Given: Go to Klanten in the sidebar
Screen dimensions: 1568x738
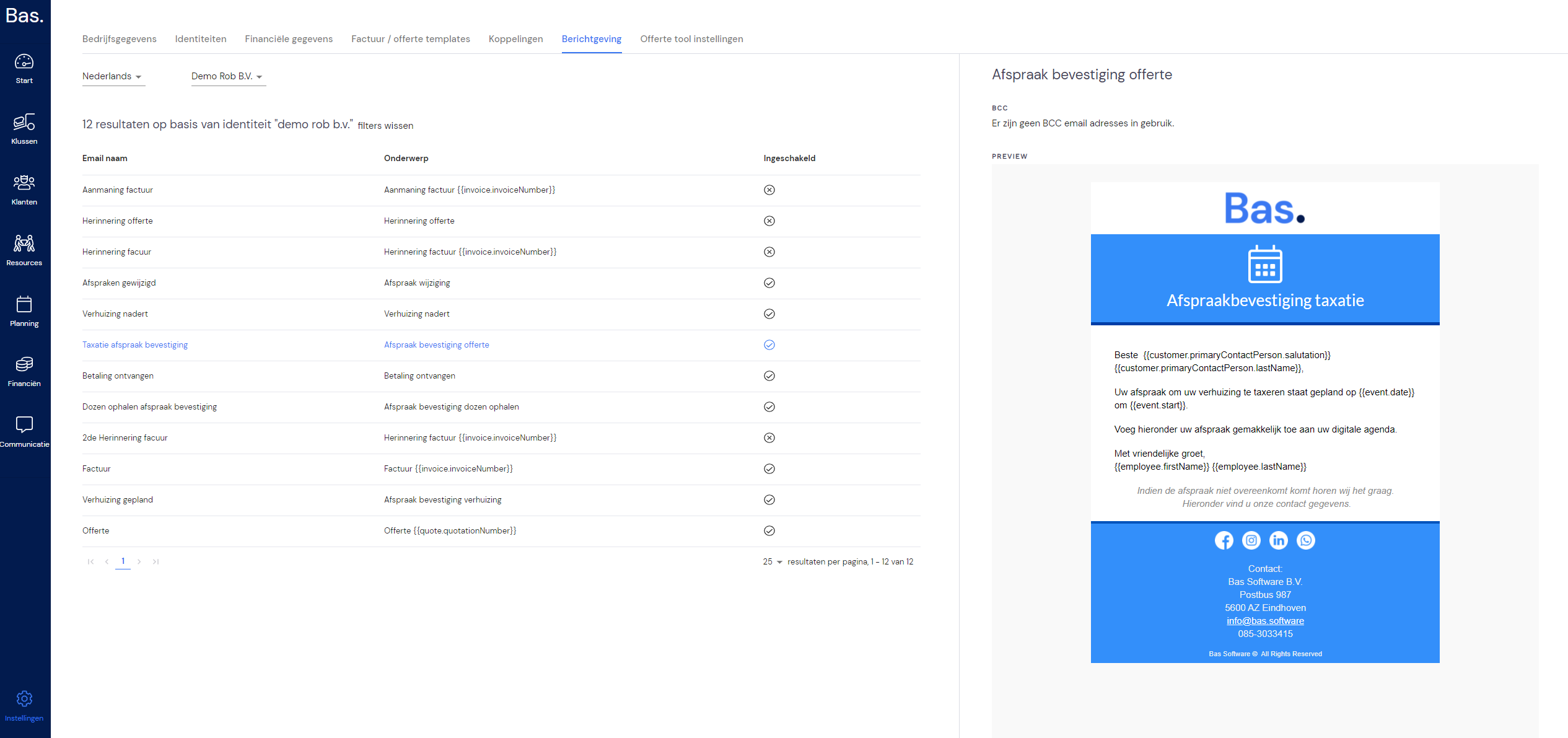Looking at the screenshot, I should tap(24, 190).
